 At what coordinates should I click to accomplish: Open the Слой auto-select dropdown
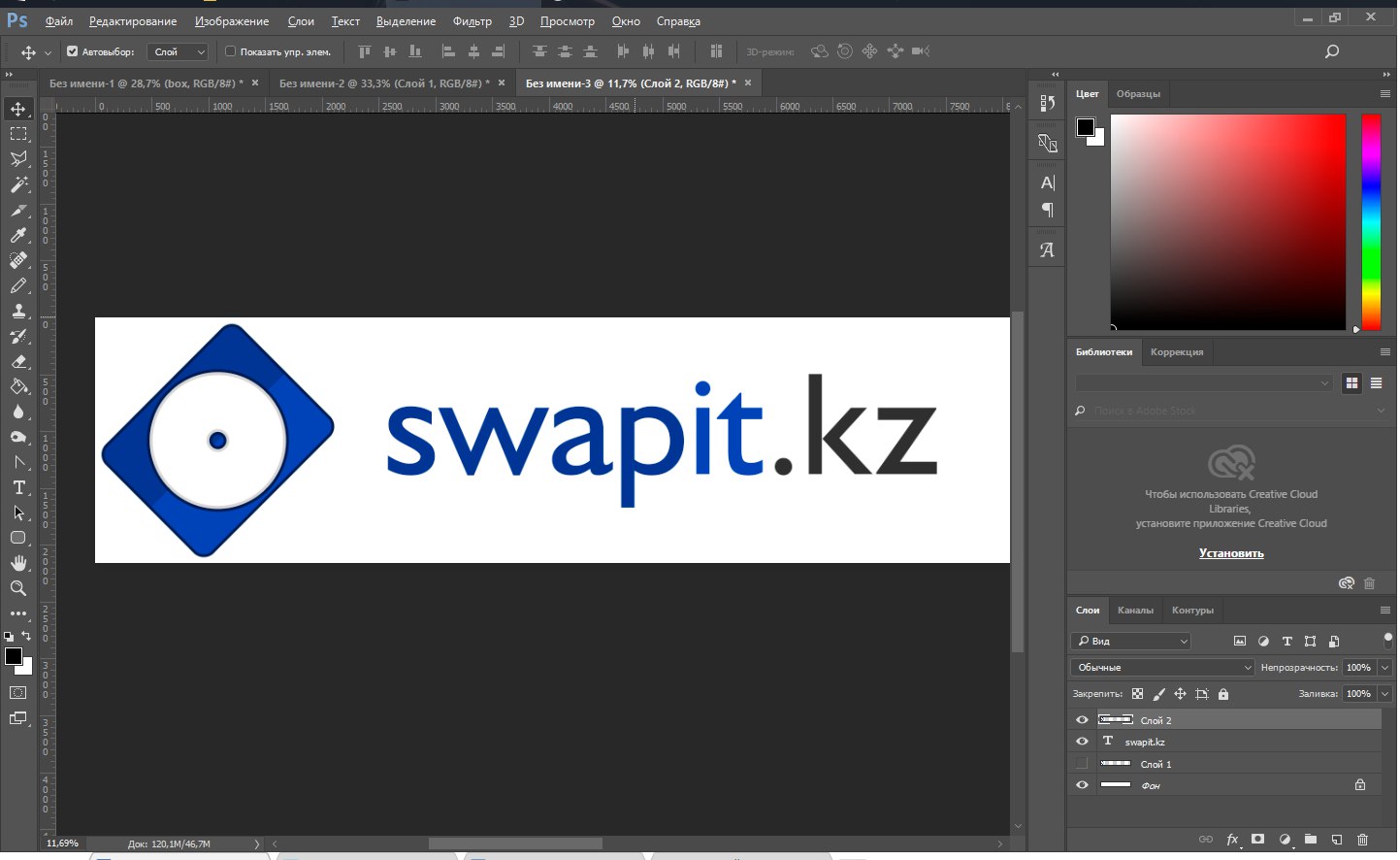click(x=178, y=51)
